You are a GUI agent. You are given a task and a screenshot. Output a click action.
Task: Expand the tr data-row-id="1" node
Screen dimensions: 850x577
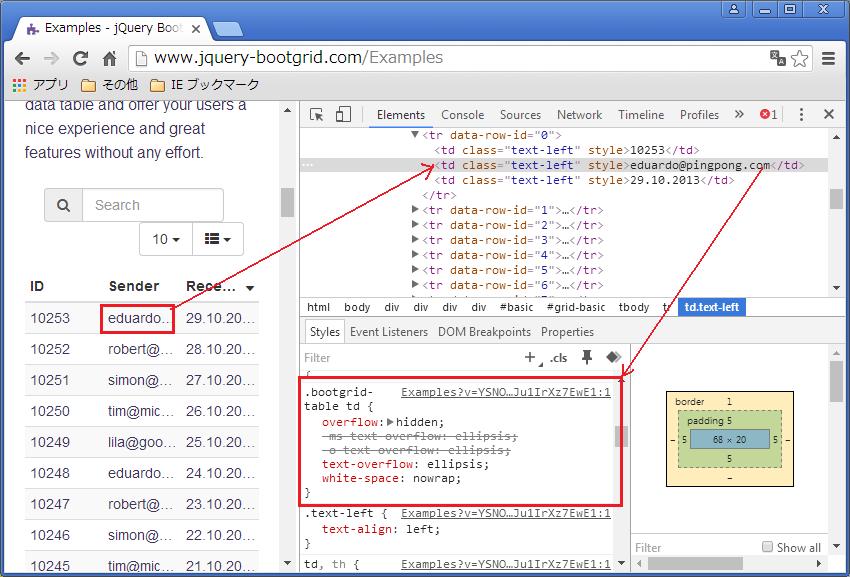click(415, 209)
